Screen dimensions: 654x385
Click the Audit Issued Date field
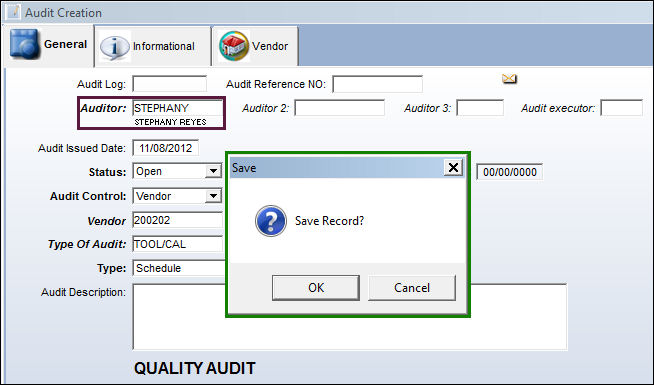click(166, 148)
